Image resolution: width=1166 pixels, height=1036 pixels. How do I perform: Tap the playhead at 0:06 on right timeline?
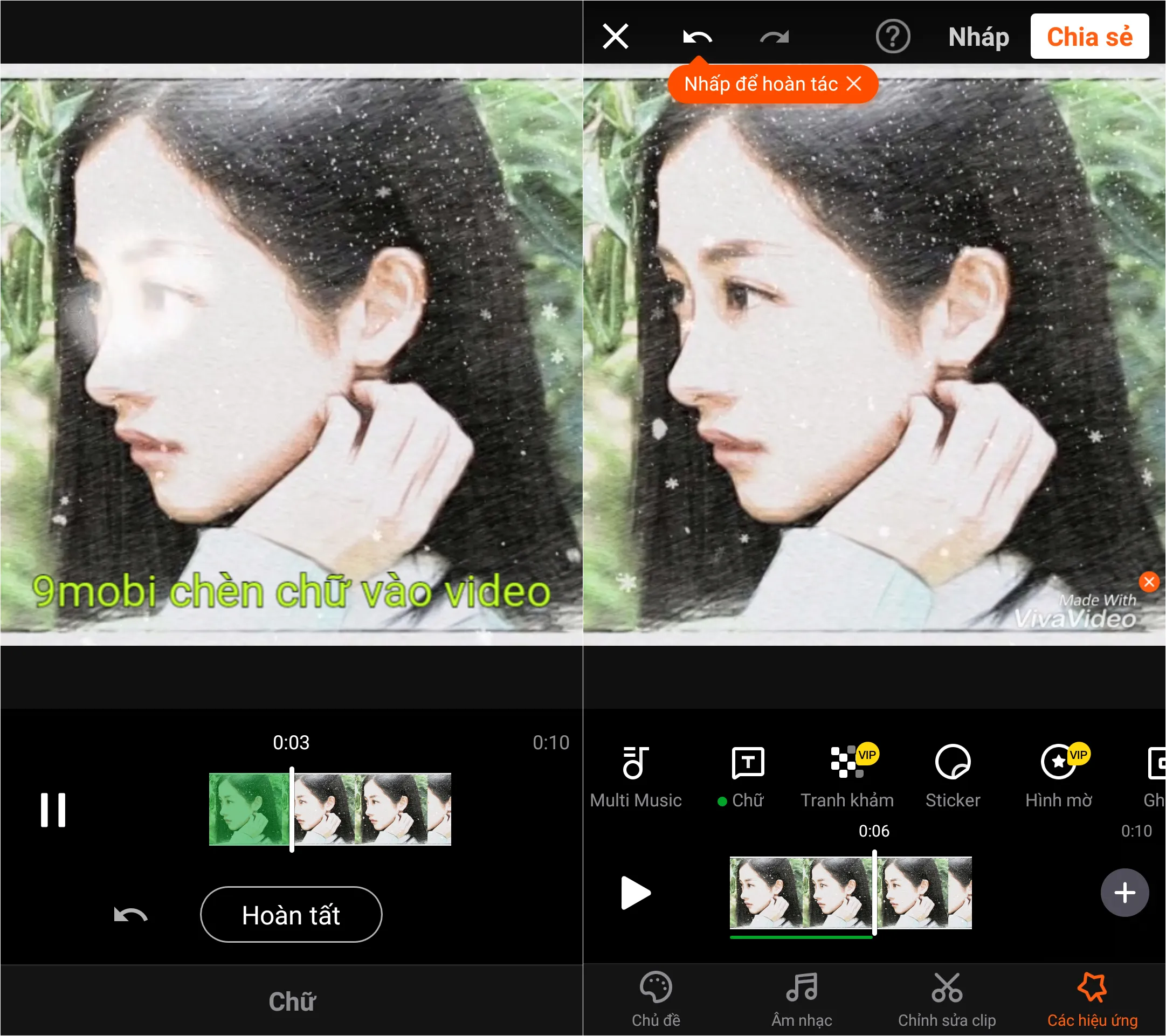[x=874, y=893]
